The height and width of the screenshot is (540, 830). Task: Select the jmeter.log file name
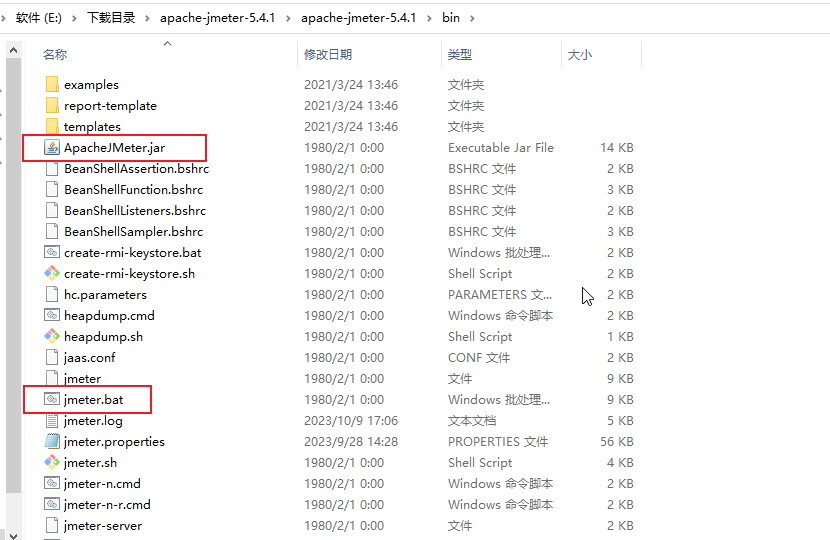[x=93, y=421]
